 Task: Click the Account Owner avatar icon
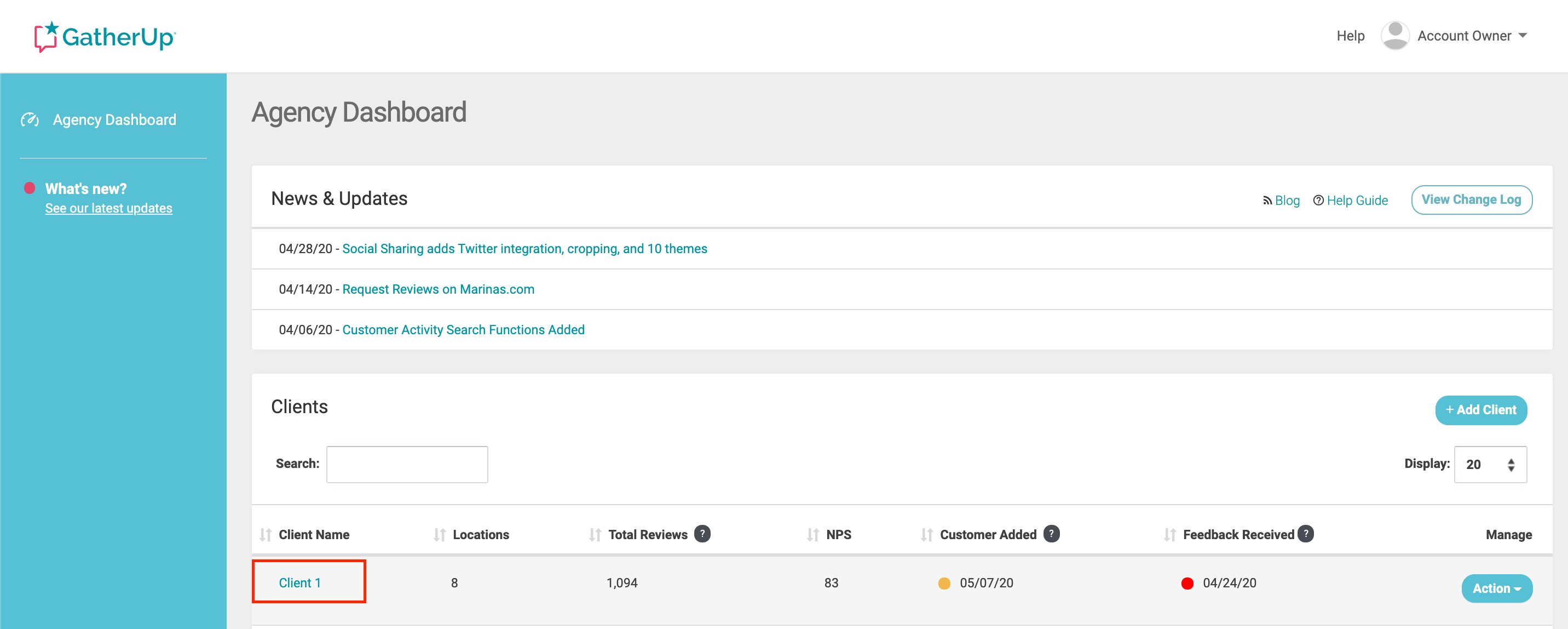click(x=1396, y=35)
